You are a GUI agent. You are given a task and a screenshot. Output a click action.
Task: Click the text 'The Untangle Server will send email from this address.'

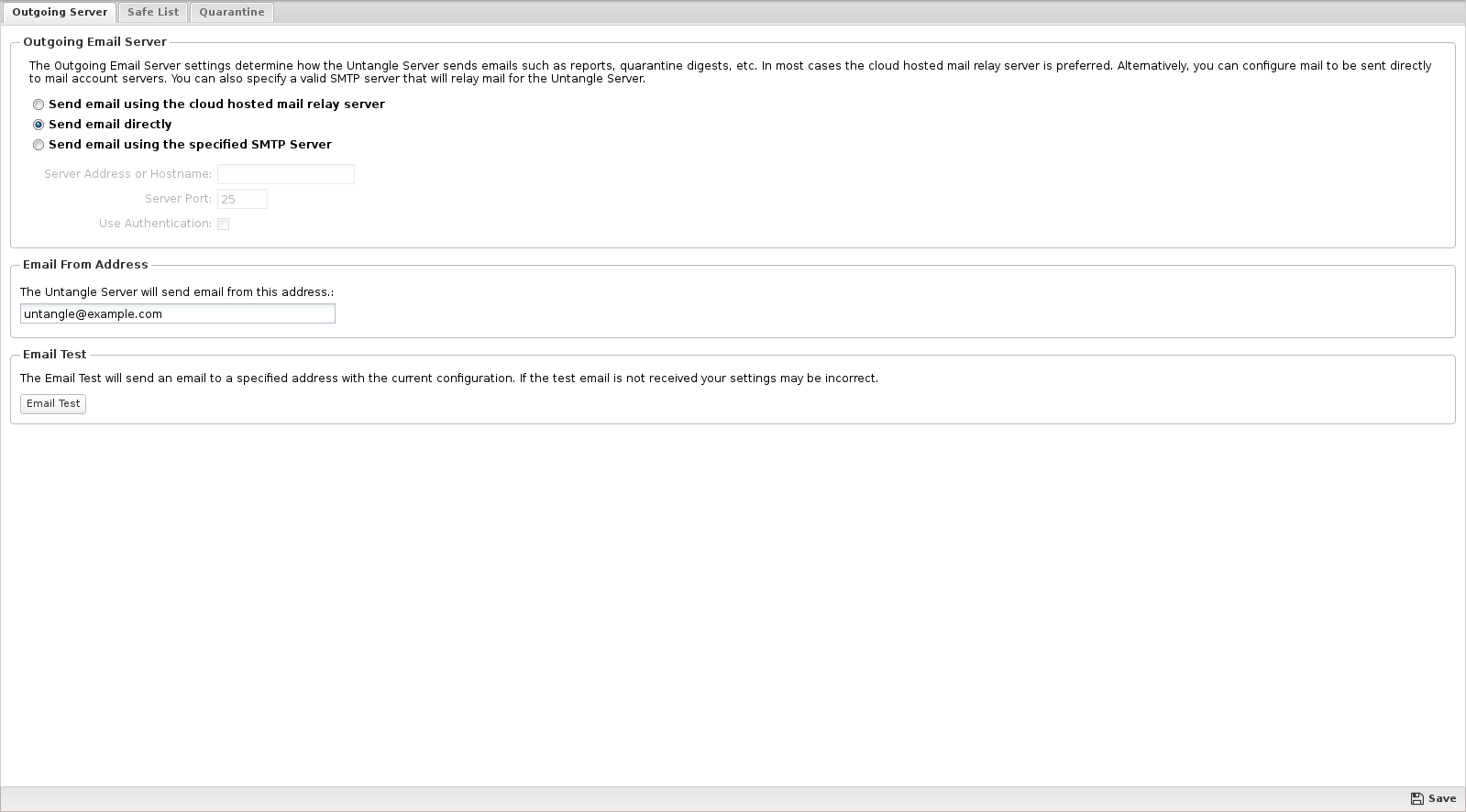pyautogui.click(x=177, y=292)
